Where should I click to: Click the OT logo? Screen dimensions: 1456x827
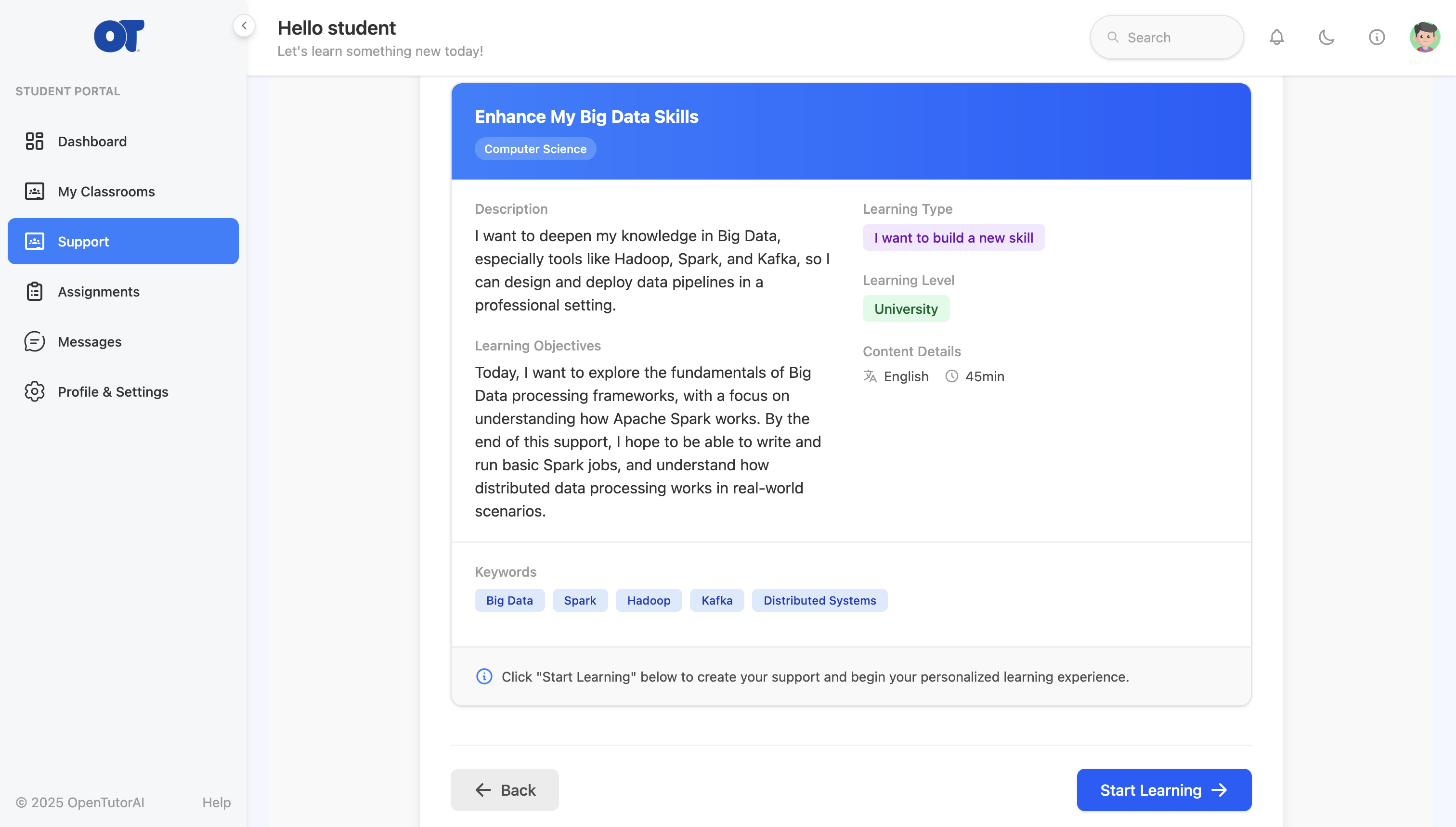coord(119,37)
